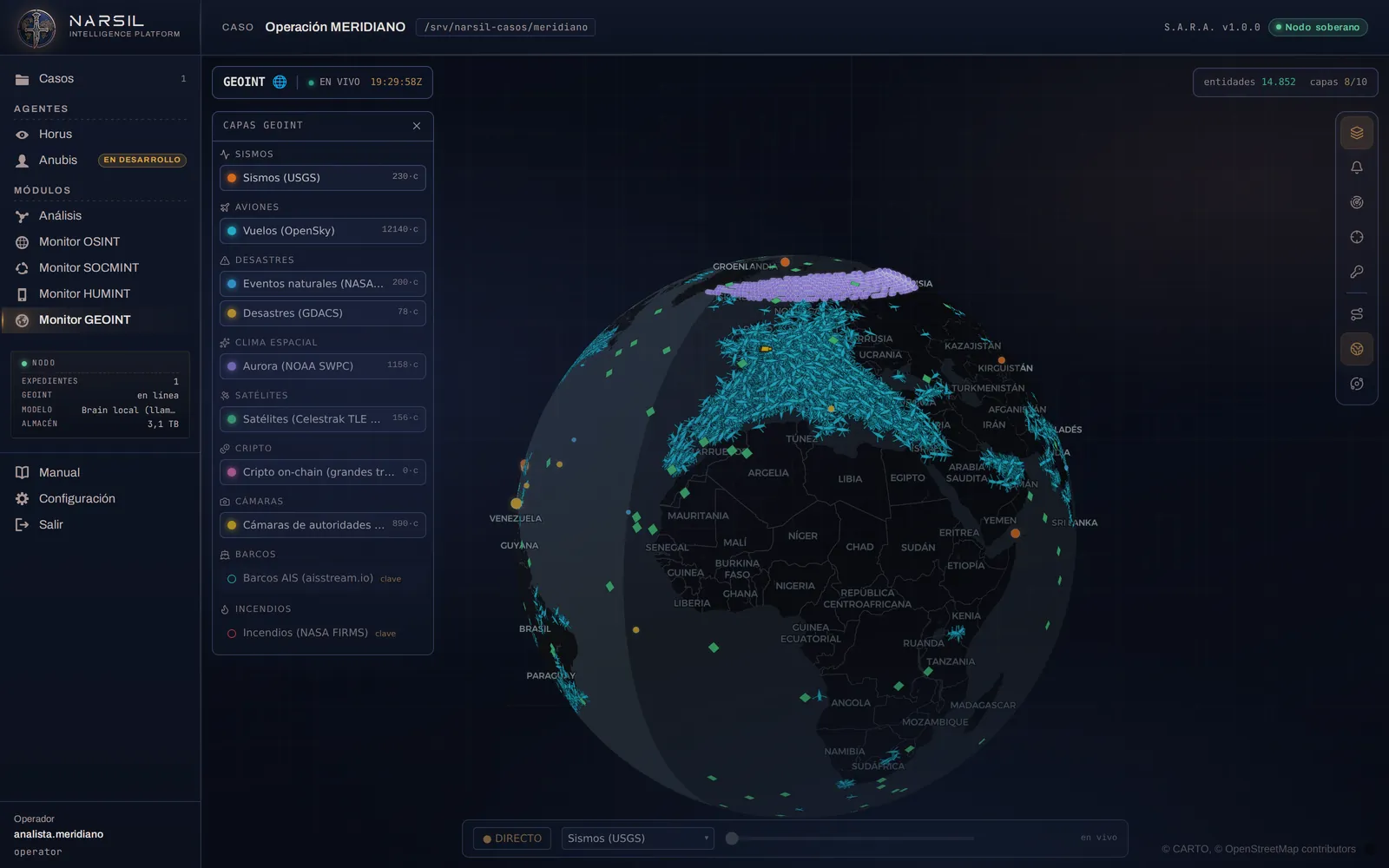Toggle Vuelos (OpenSky) layer
The image size is (1389, 868).
coord(323,230)
